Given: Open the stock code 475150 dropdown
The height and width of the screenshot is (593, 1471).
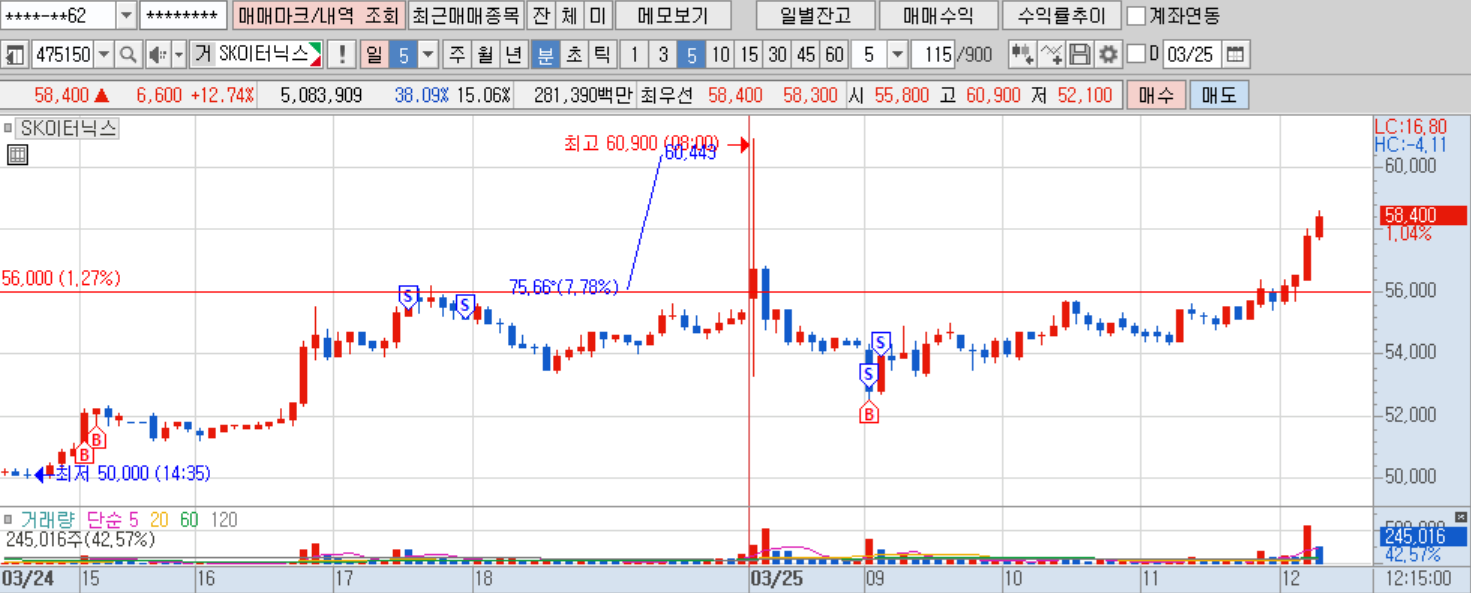Looking at the screenshot, I should pos(104,54).
